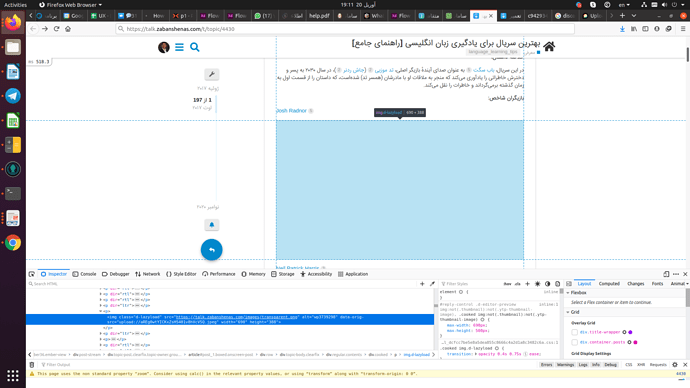Open Telegram from the Ubuntu dock
This screenshot has width=690, height=388.
[x=13, y=96]
